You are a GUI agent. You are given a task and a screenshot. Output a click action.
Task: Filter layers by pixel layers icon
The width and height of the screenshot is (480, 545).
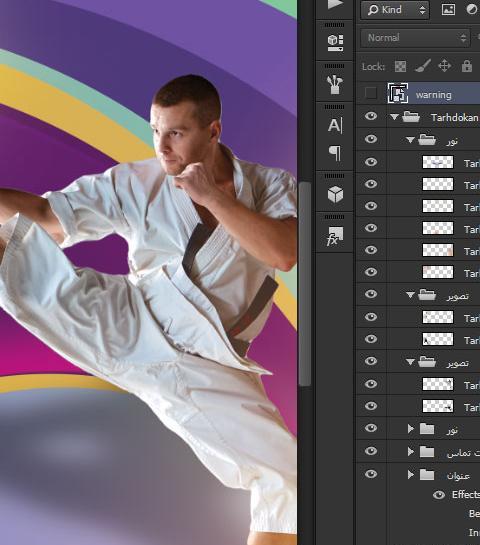448,9
